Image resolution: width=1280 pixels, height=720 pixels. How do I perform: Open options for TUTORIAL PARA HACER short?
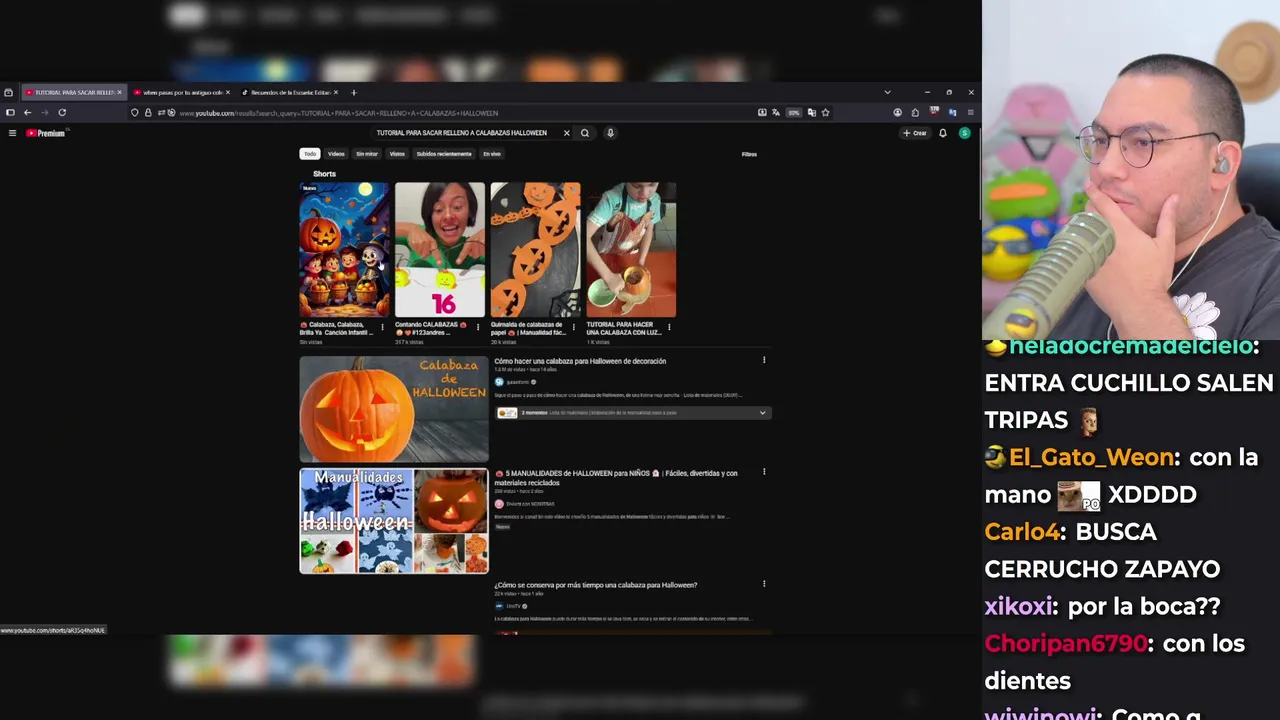pos(669,327)
